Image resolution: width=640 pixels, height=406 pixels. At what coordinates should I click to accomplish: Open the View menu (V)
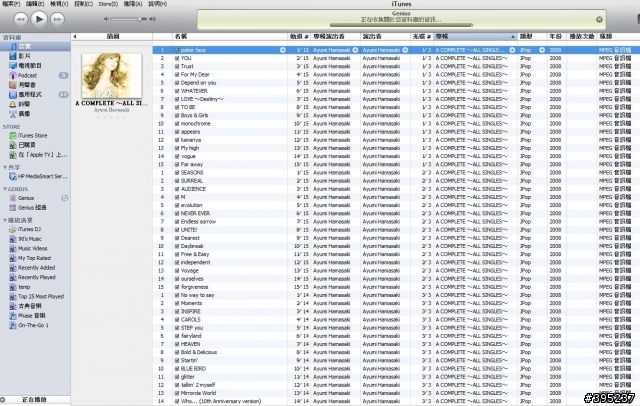59,4
